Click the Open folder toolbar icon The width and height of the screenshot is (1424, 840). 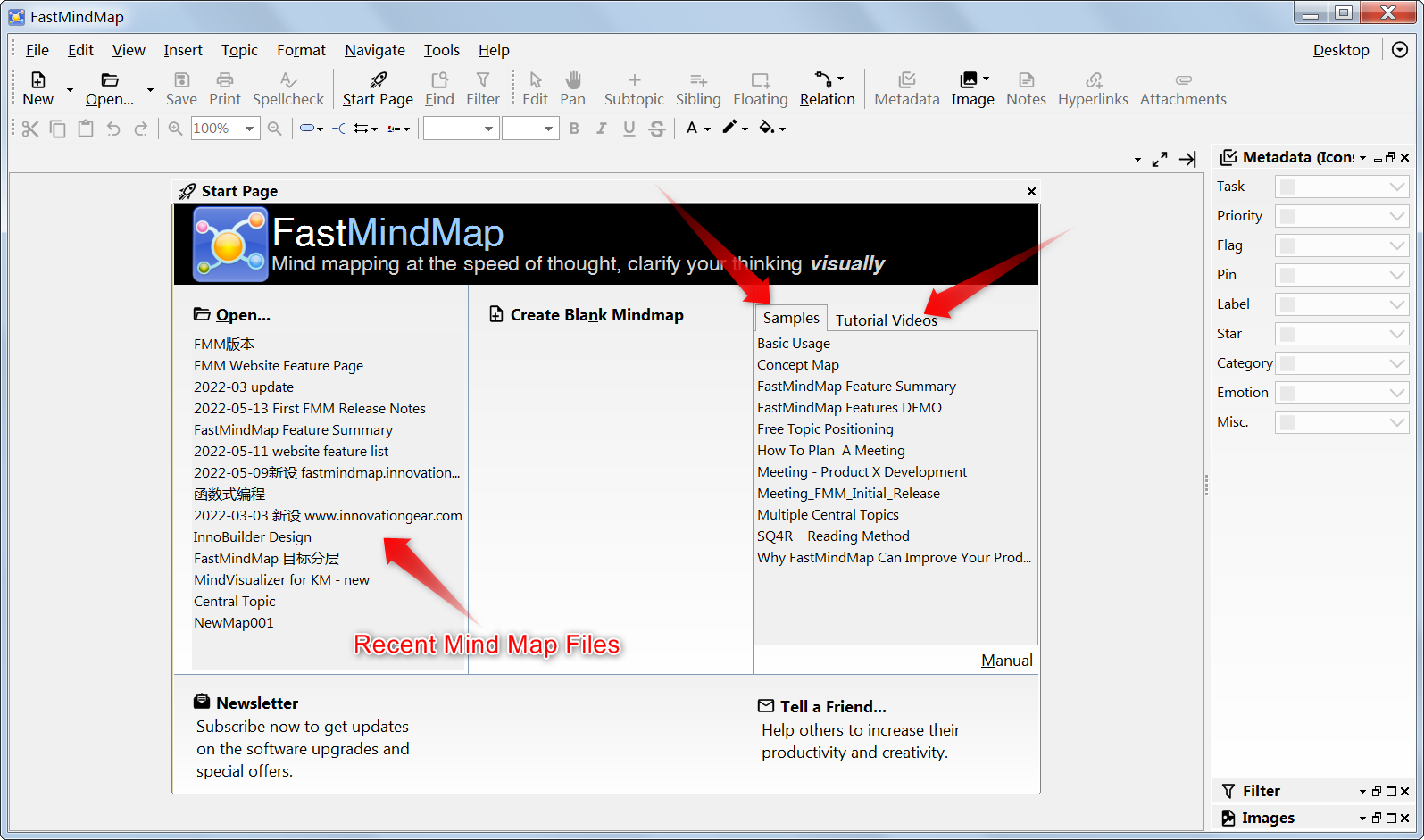point(110,80)
